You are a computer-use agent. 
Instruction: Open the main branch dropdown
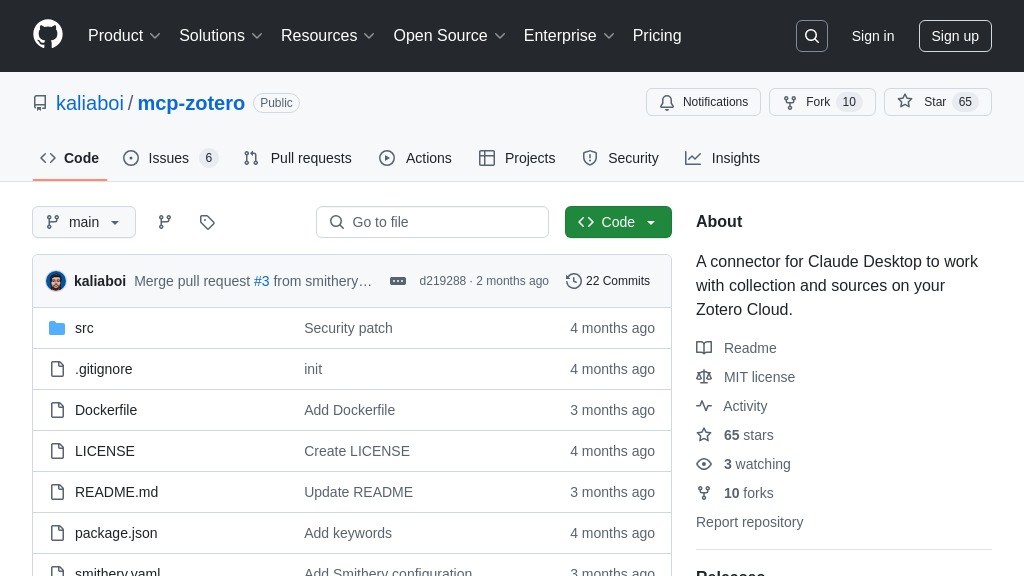[84, 222]
